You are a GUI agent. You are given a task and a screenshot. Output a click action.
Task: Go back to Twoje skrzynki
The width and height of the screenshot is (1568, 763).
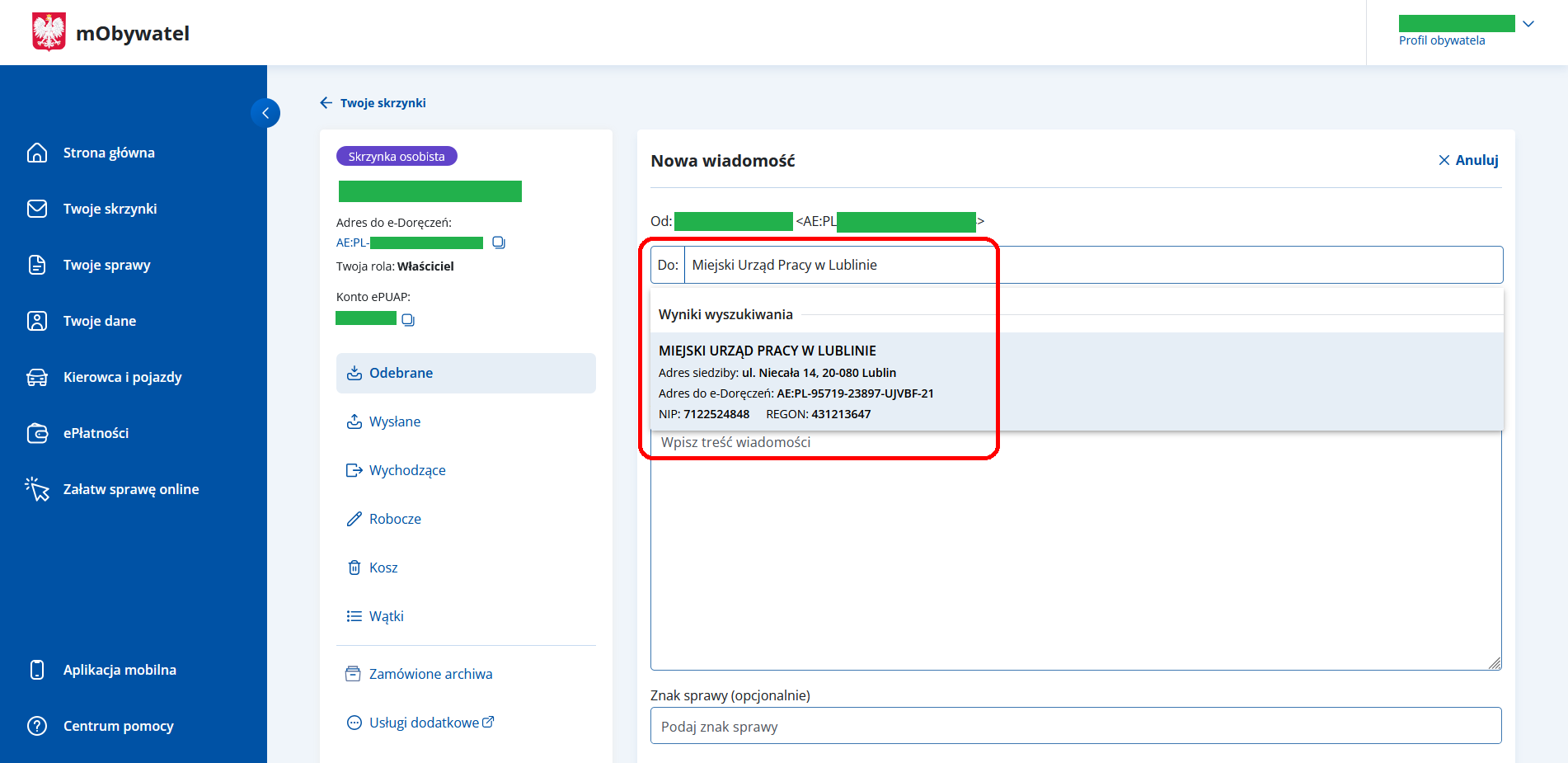(373, 103)
